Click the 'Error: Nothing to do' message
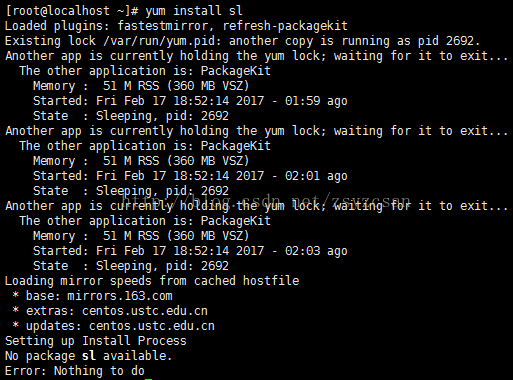The width and height of the screenshot is (513, 380). [x=75, y=371]
